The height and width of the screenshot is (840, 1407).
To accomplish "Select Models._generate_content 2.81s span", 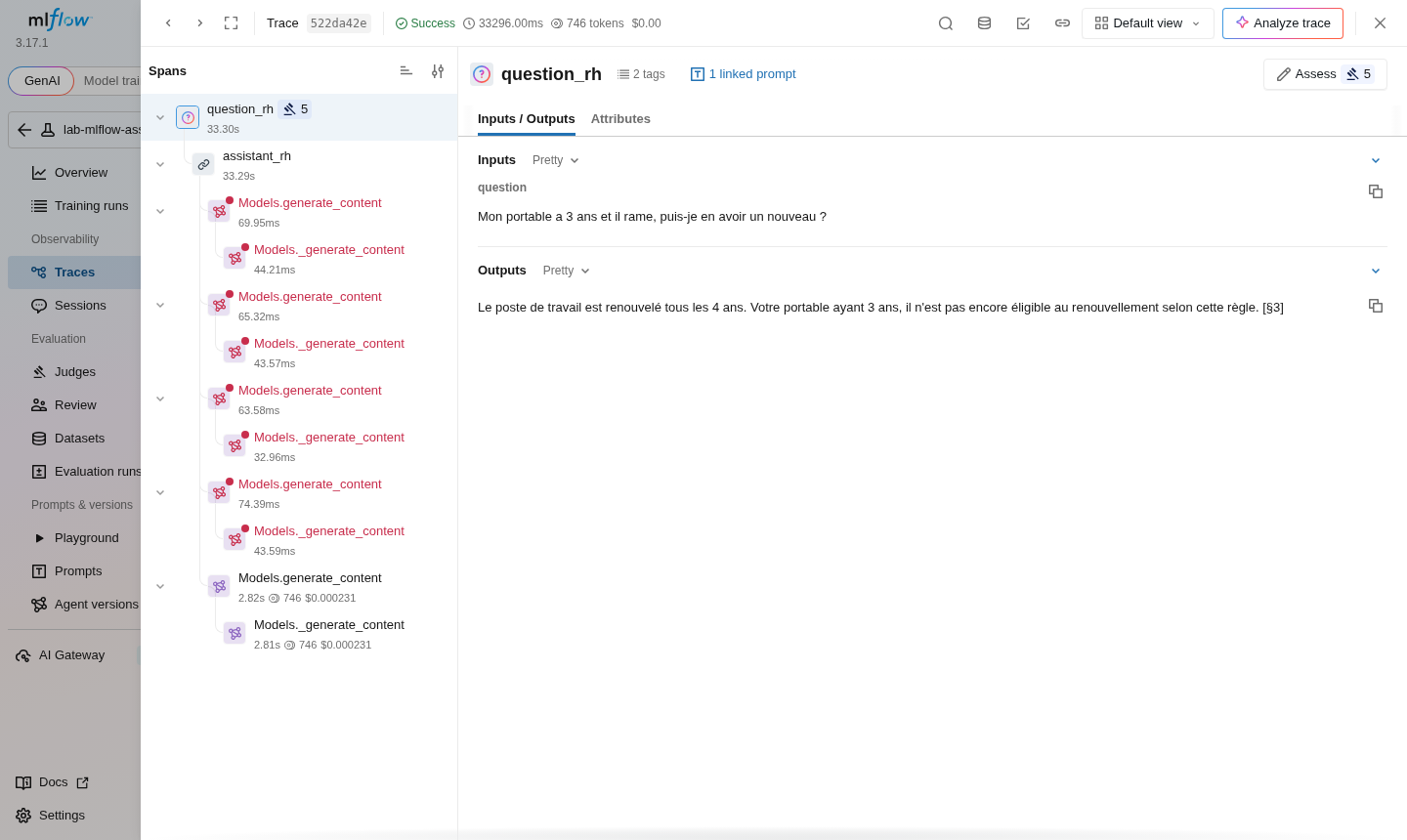I will pyautogui.click(x=299, y=633).
